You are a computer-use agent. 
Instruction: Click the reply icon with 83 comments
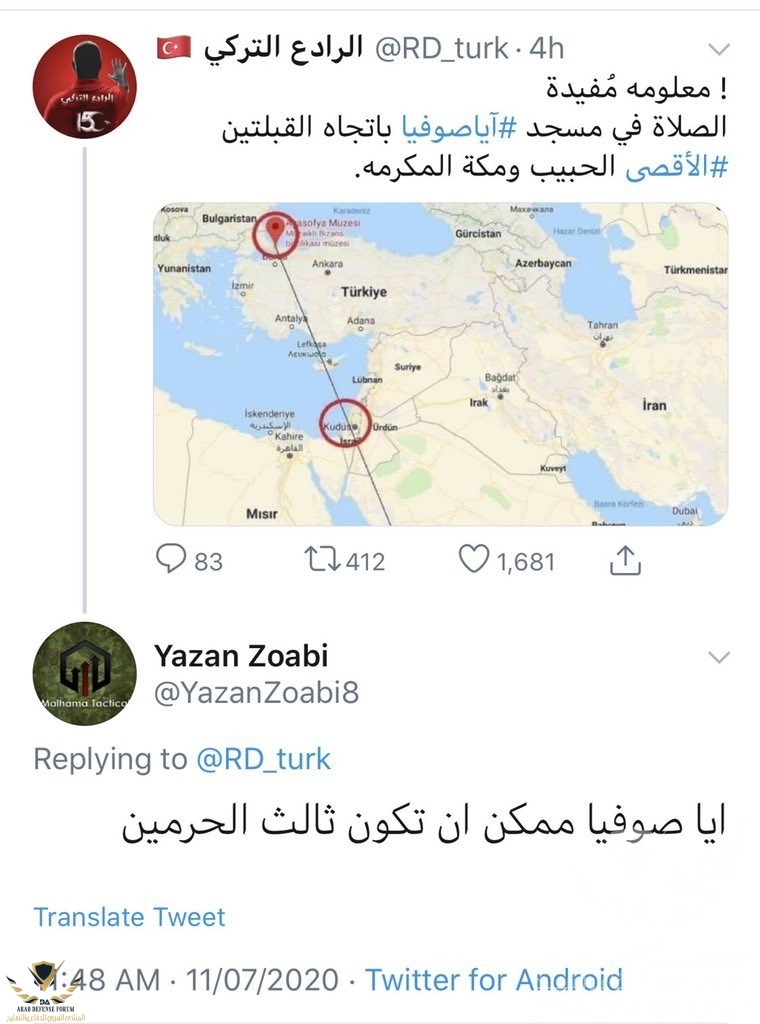[172, 561]
